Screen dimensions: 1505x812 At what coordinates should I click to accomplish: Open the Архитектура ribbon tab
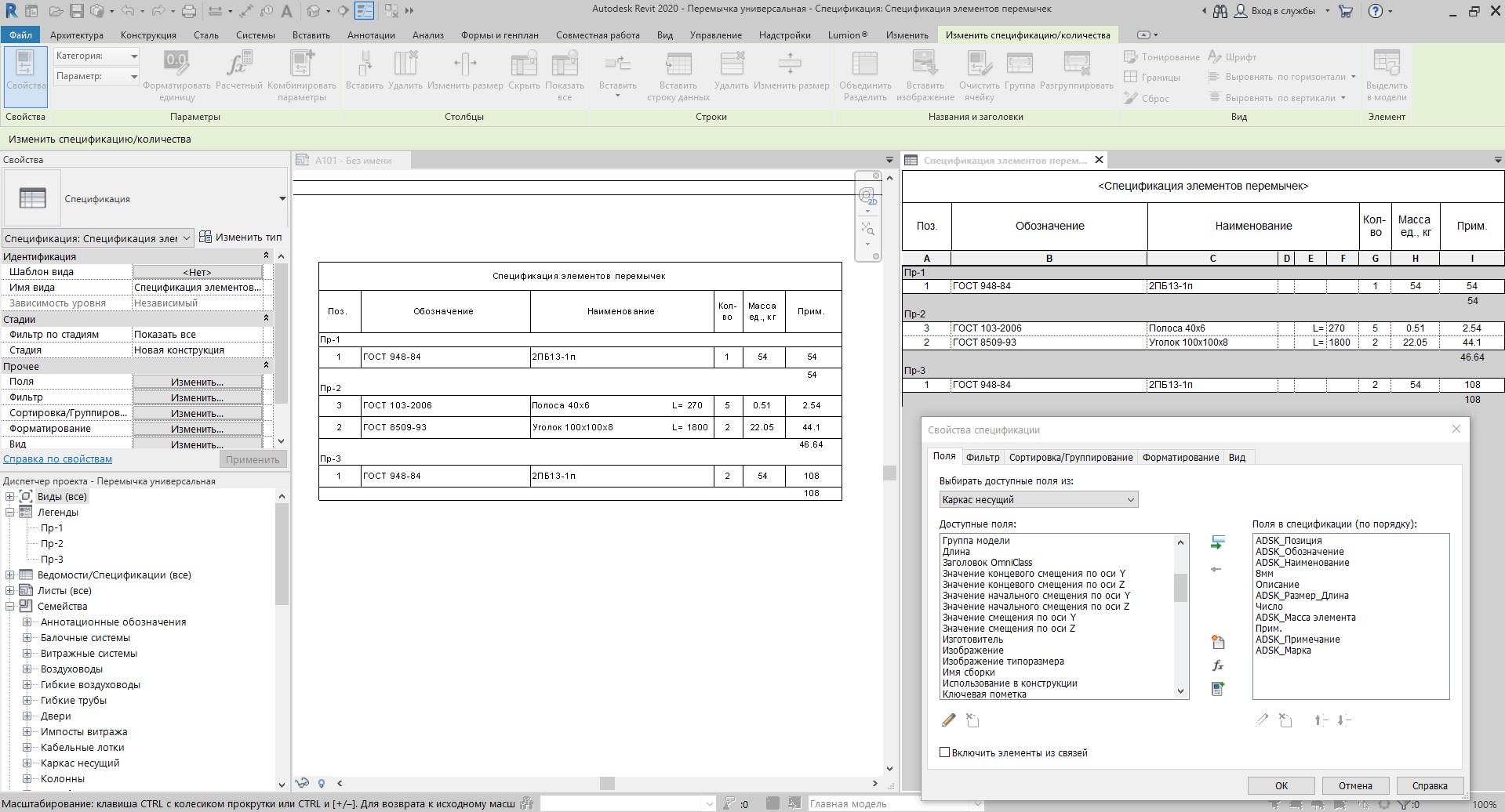[x=76, y=35]
